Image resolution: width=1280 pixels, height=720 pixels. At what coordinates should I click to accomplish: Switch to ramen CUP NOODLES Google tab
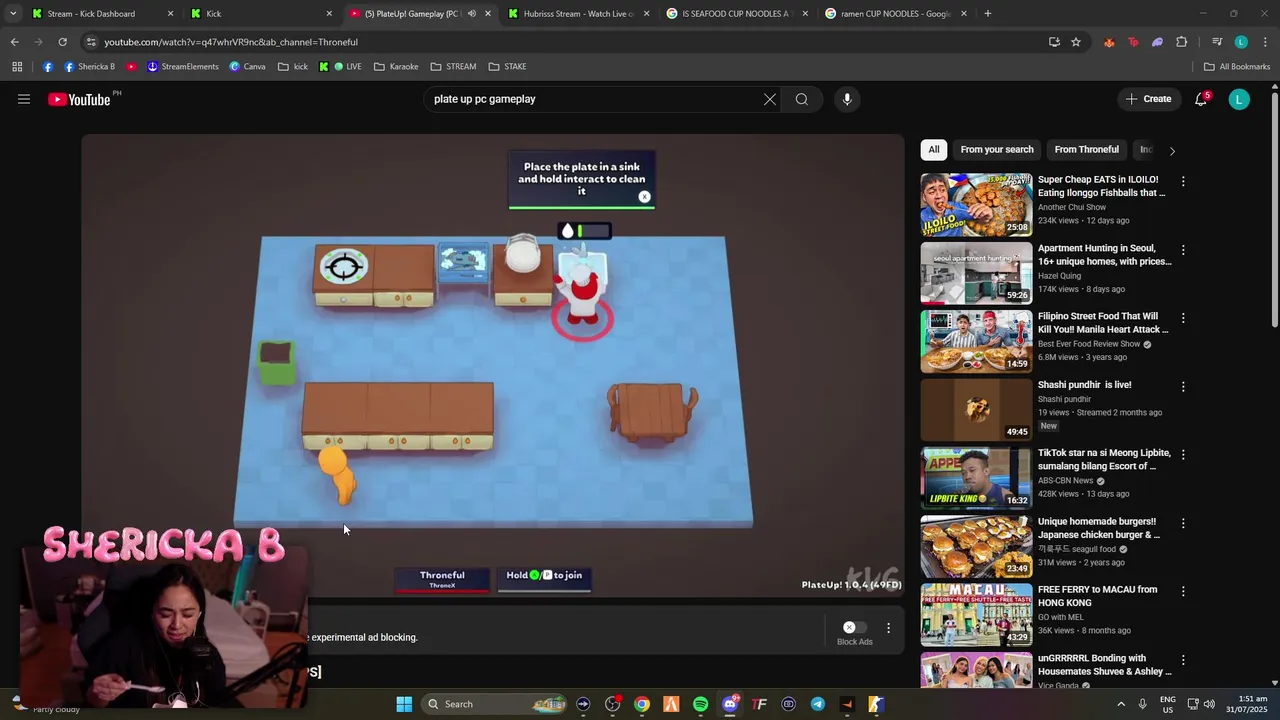(896, 14)
